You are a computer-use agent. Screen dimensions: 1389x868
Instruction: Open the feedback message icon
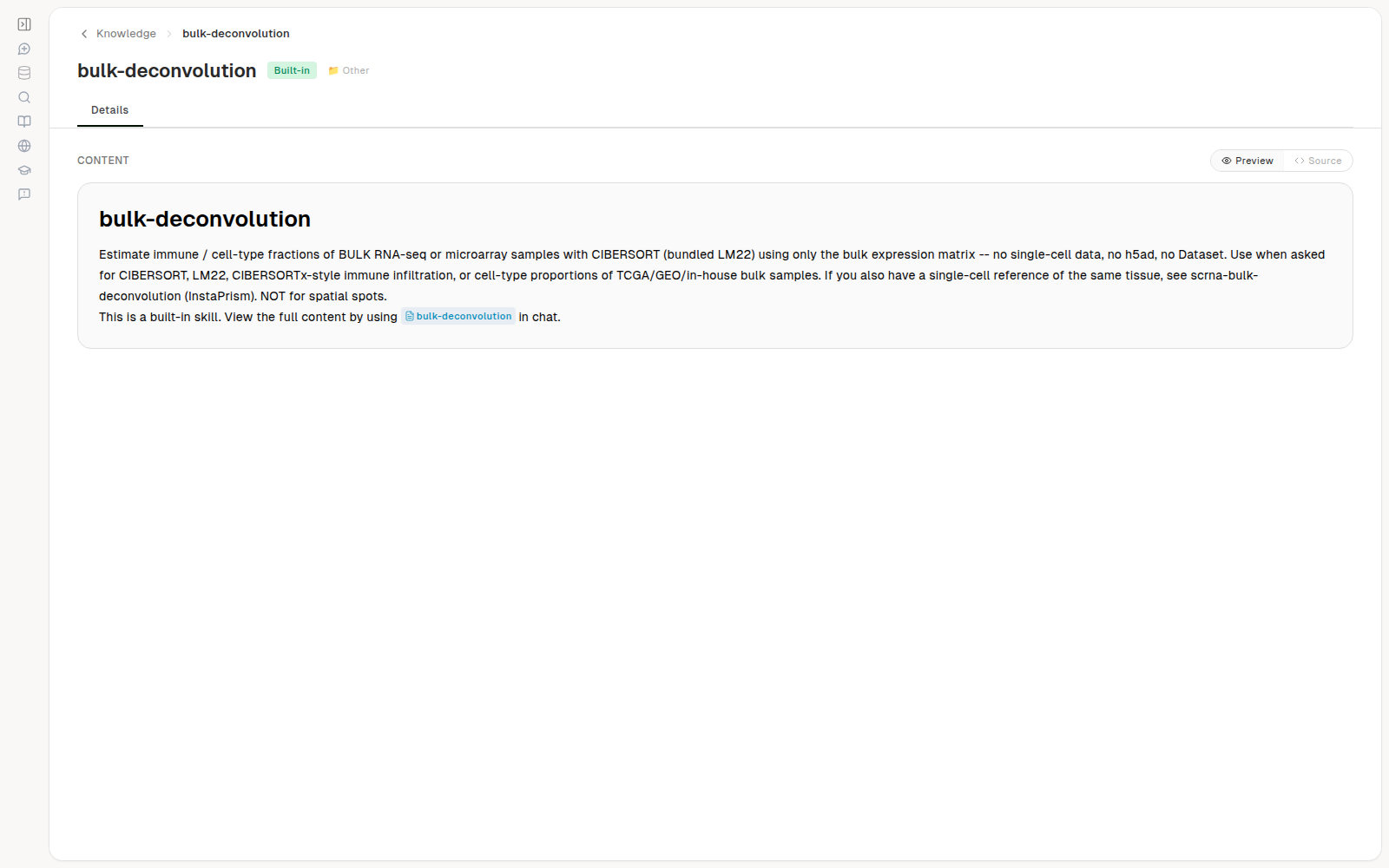click(24, 194)
